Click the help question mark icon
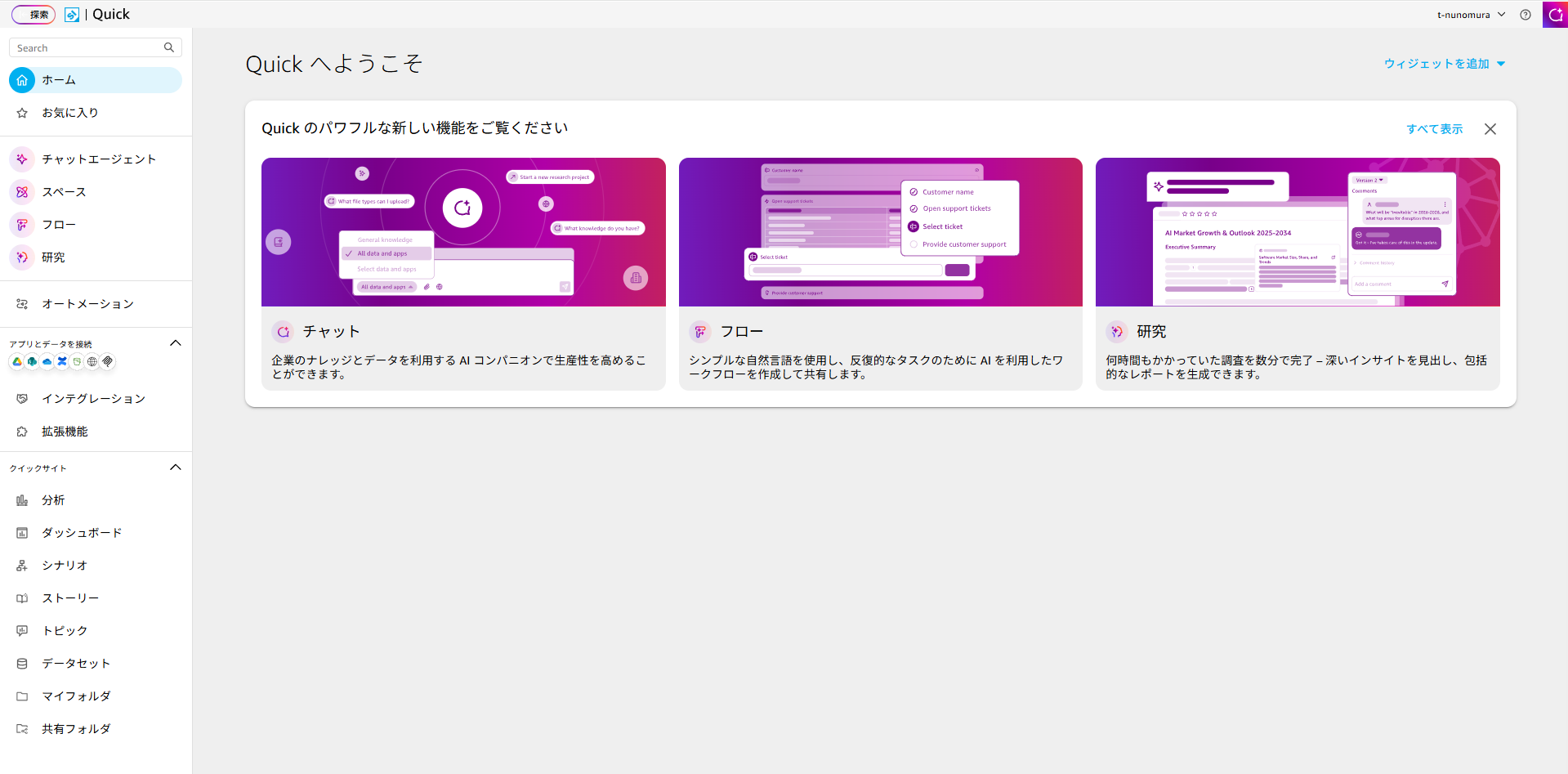This screenshot has height=774, width=1568. tap(1525, 15)
